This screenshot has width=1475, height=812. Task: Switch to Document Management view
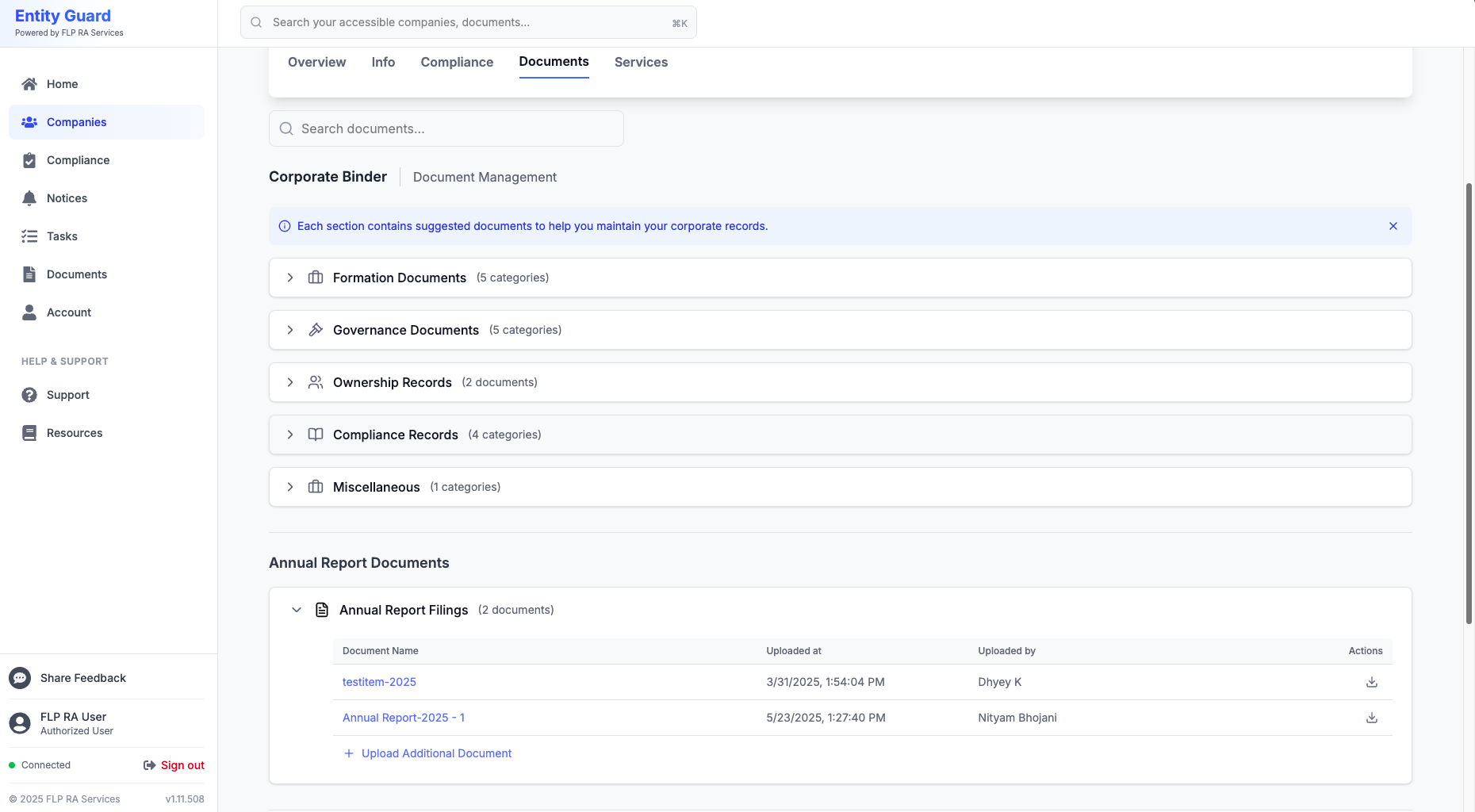485,177
